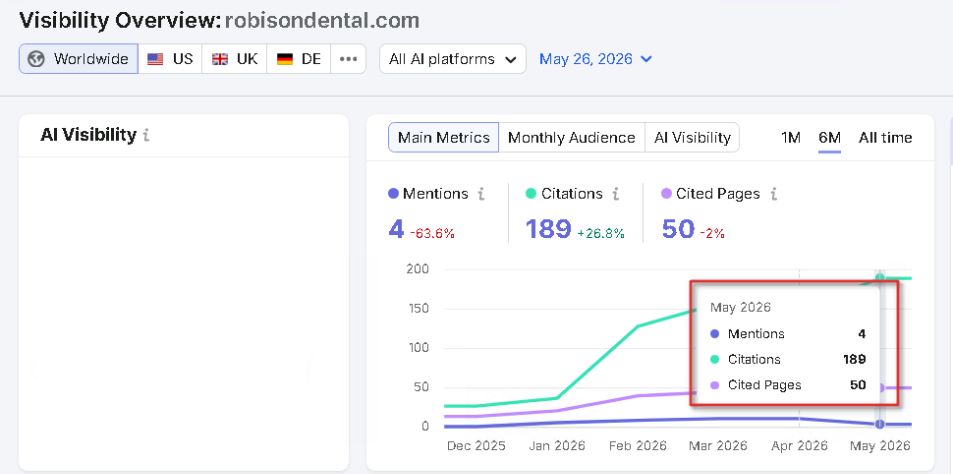Click the Mentions value 4
The height and width of the screenshot is (474, 953).
click(x=396, y=229)
